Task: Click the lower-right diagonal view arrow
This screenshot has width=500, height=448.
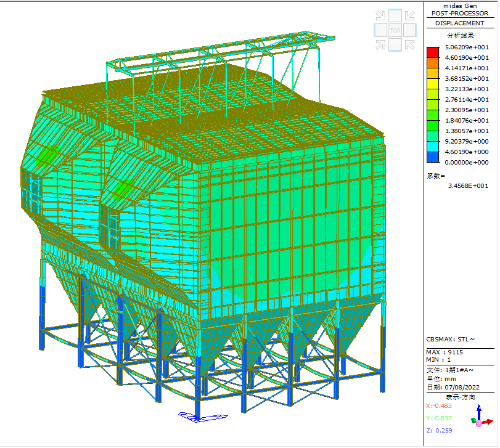Action: click(x=410, y=45)
